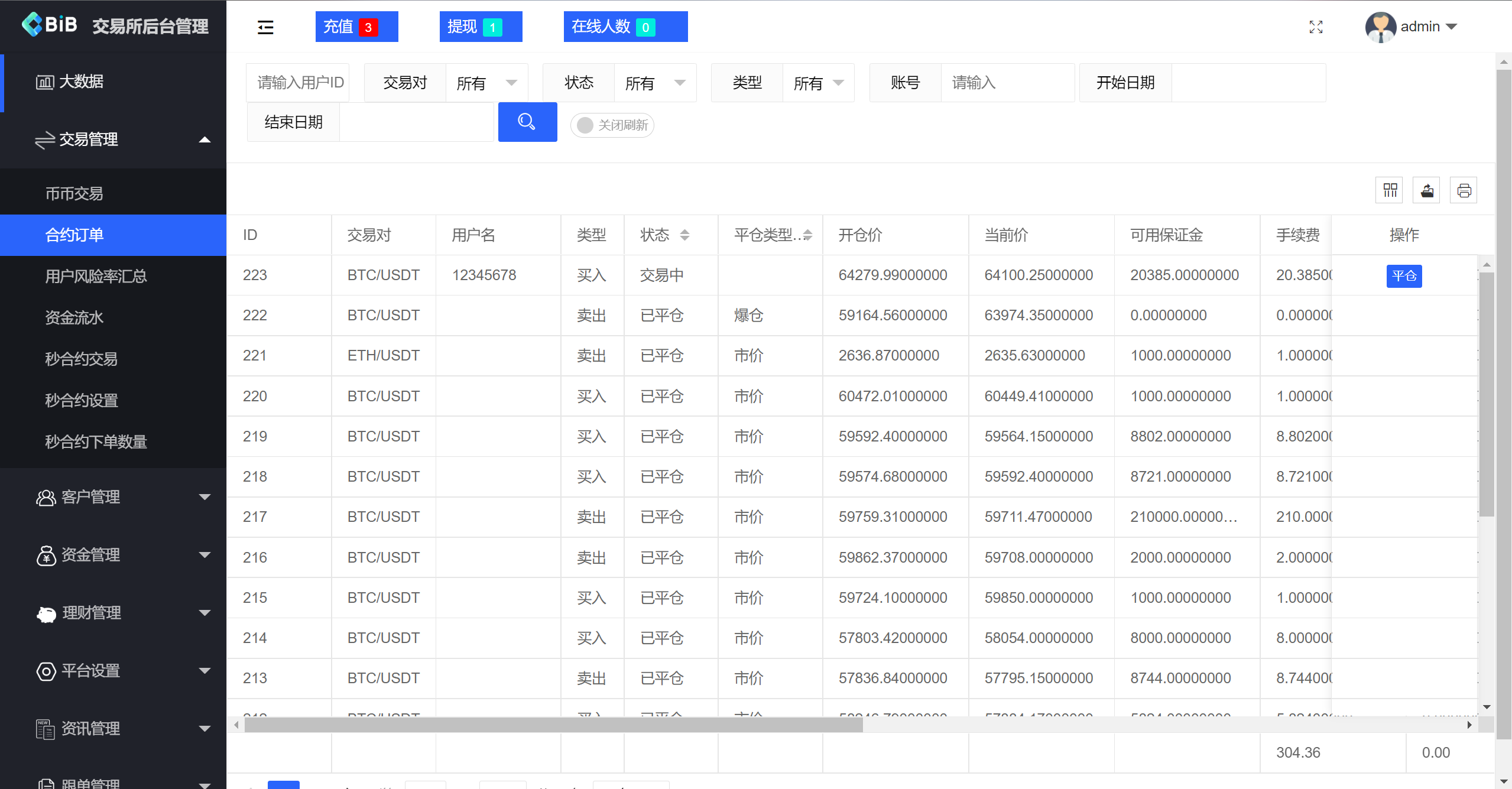Viewport: 1512px width, 789px height.
Task: Open 交易管理 sidebar menu
Action: 113,139
